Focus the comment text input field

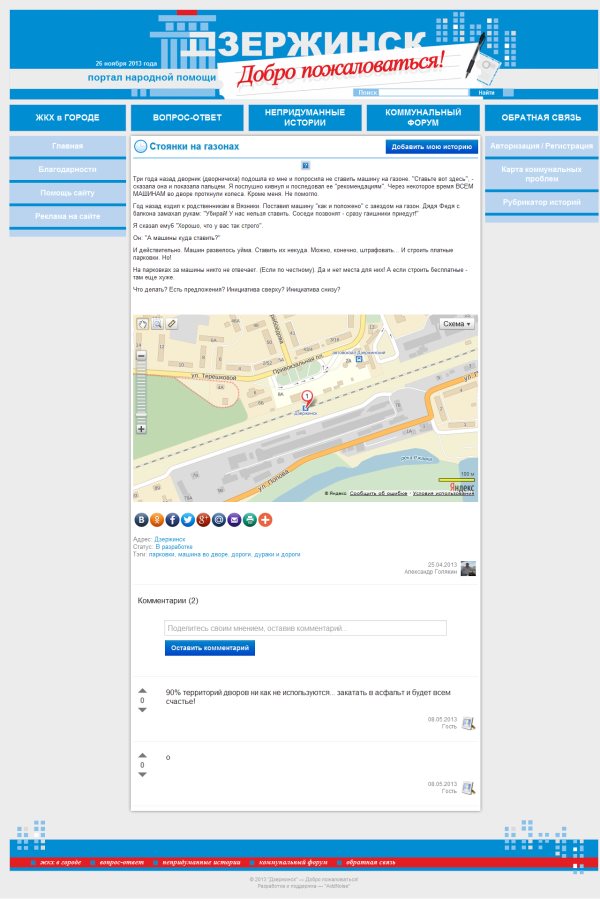click(x=305, y=628)
